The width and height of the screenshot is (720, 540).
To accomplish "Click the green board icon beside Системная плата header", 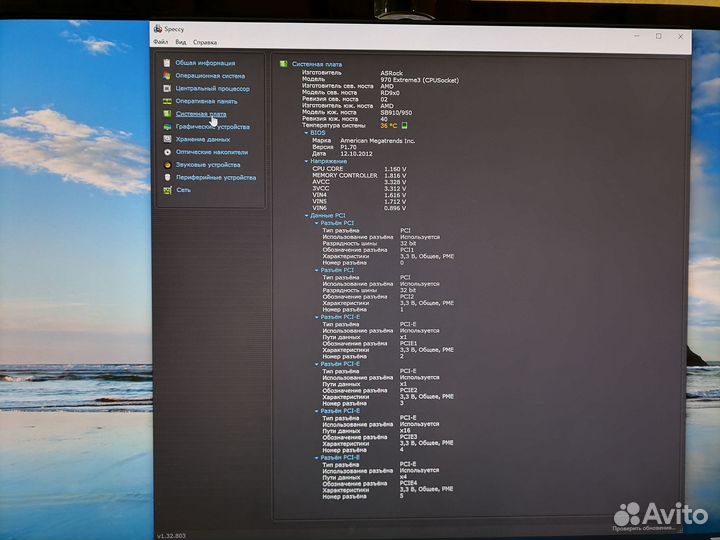I will pos(284,64).
